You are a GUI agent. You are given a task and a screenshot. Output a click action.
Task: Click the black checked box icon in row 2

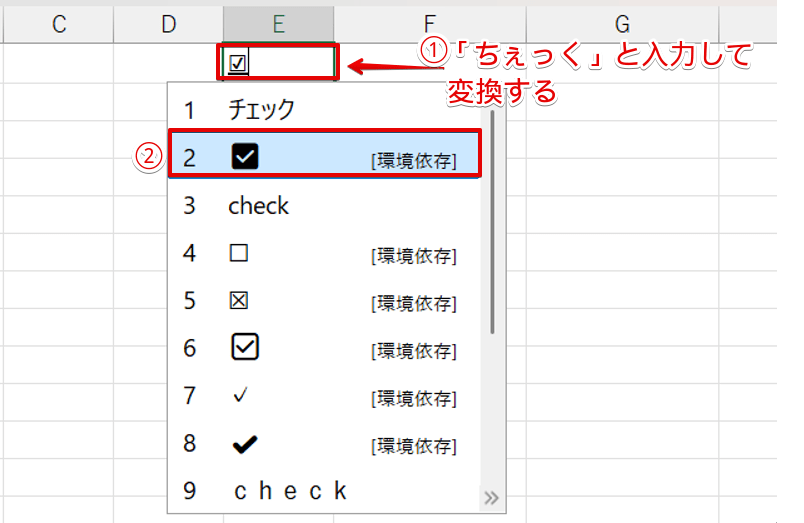(x=245, y=156)
